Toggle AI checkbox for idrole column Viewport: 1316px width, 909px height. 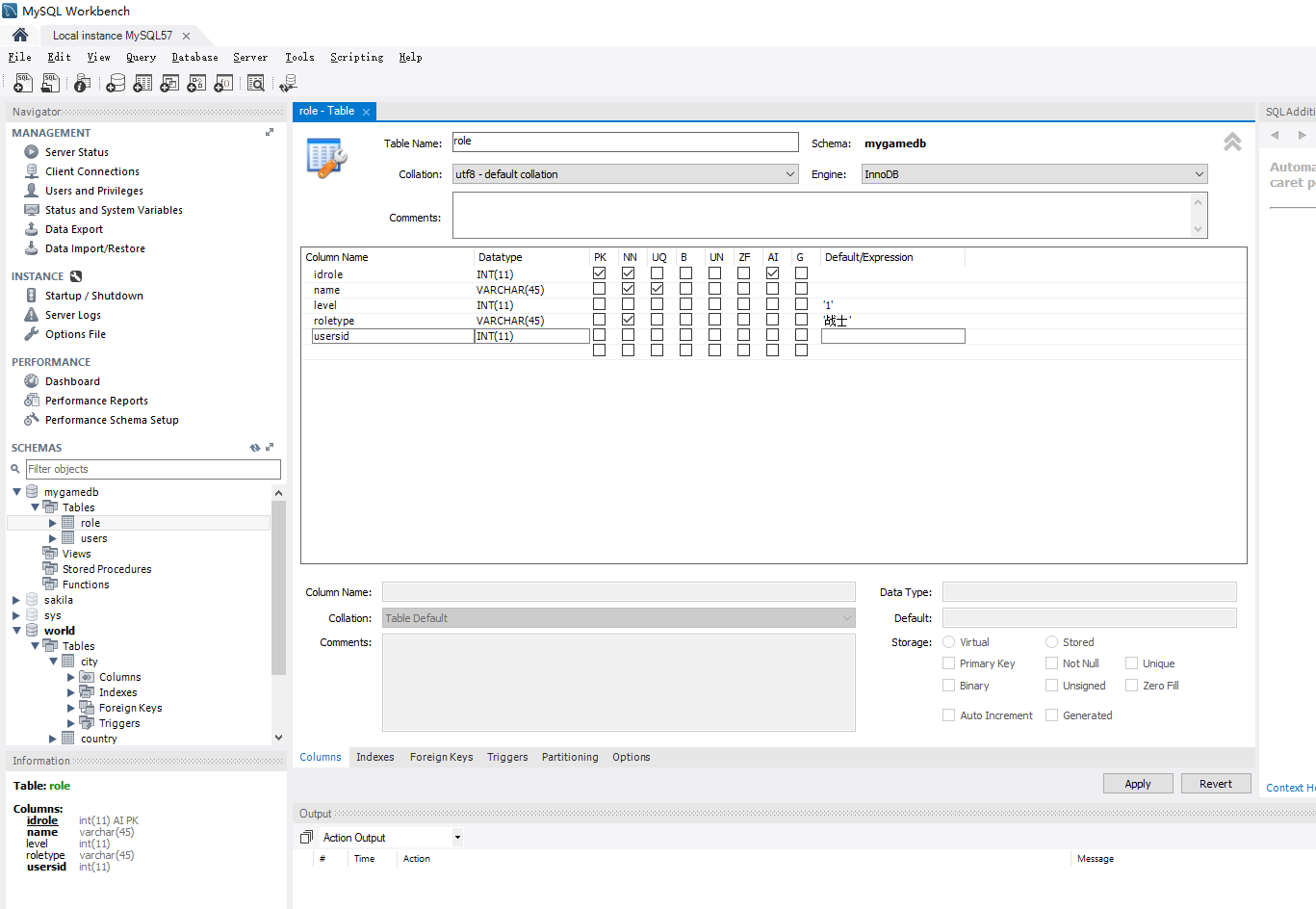772,273
